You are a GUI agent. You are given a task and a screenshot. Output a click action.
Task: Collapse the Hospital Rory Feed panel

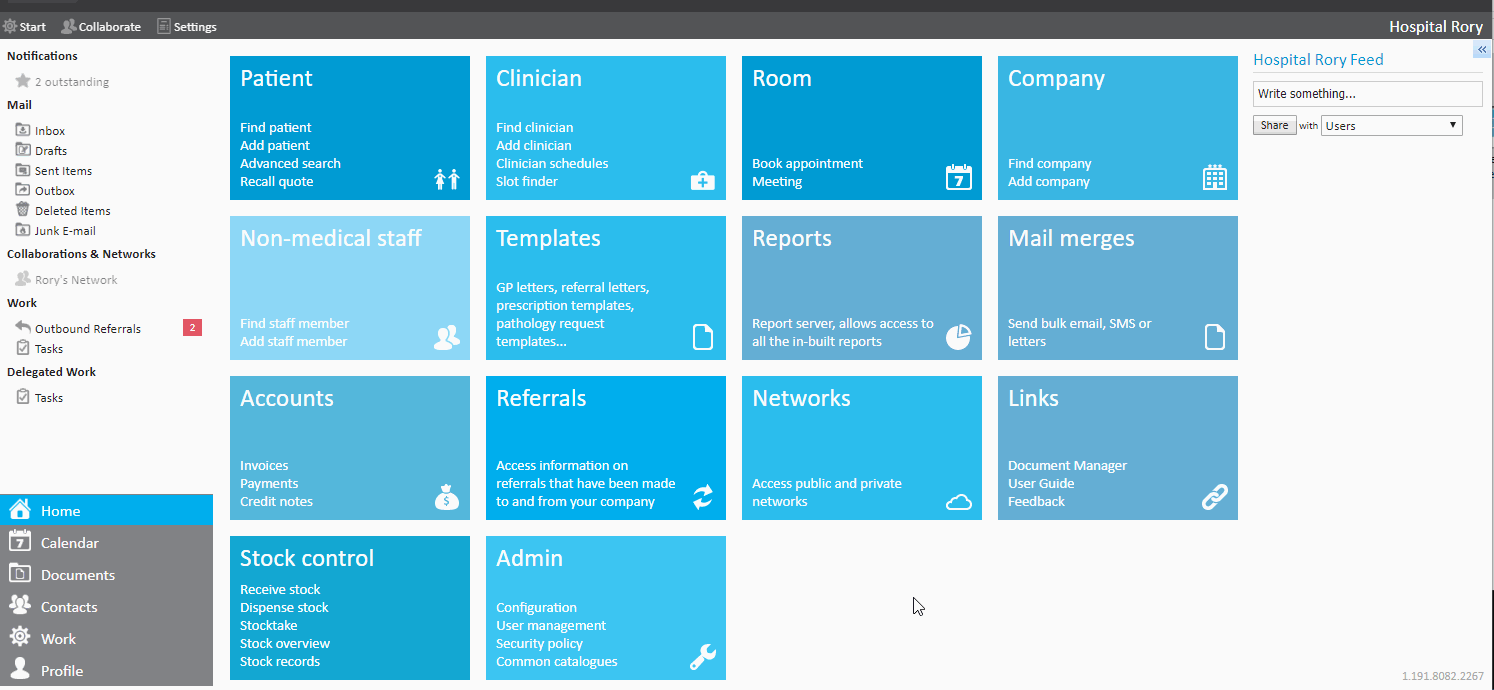click(1481, 50)
